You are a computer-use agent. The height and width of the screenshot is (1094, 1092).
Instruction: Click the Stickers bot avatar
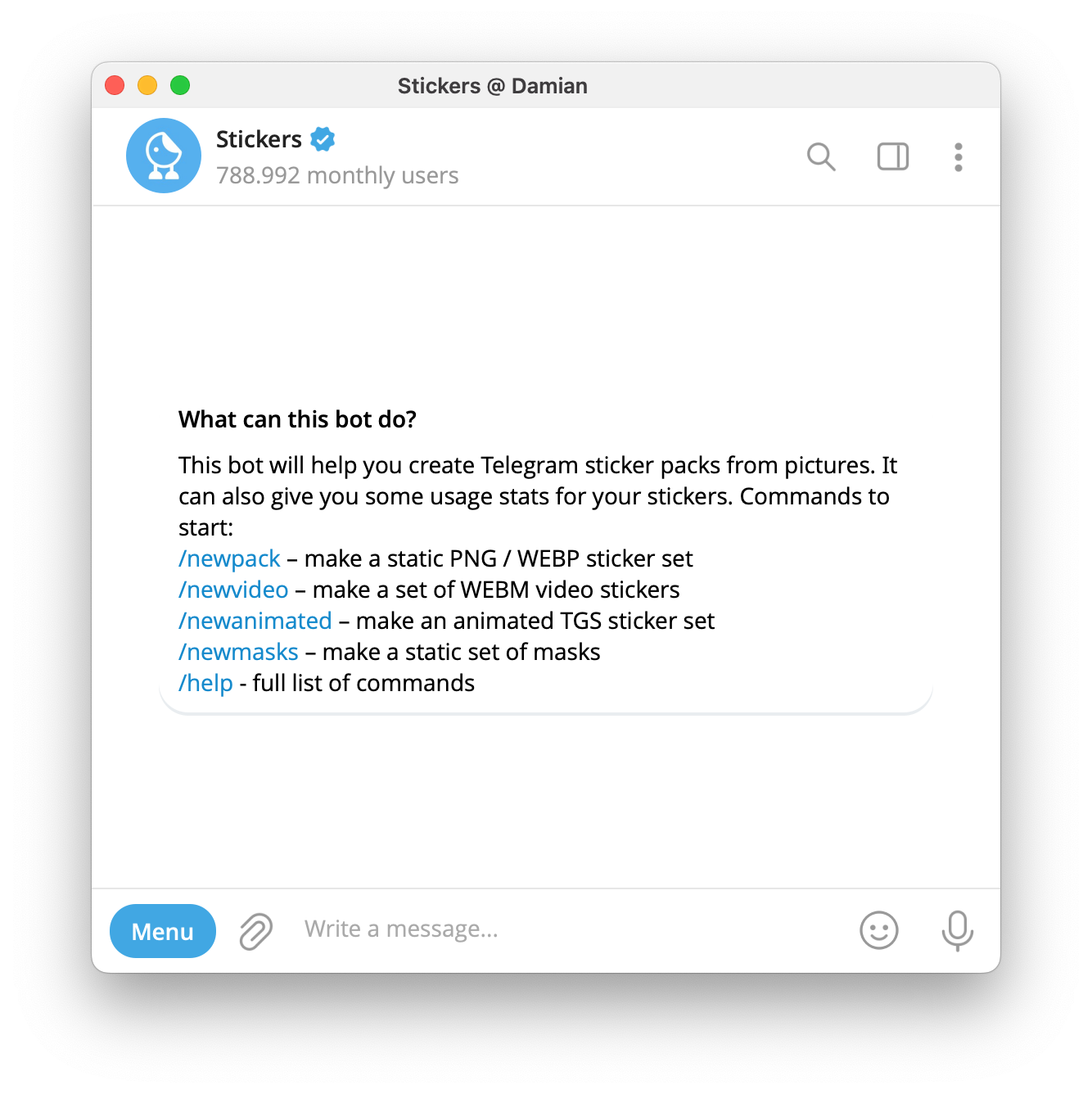[x=164, y=156]
